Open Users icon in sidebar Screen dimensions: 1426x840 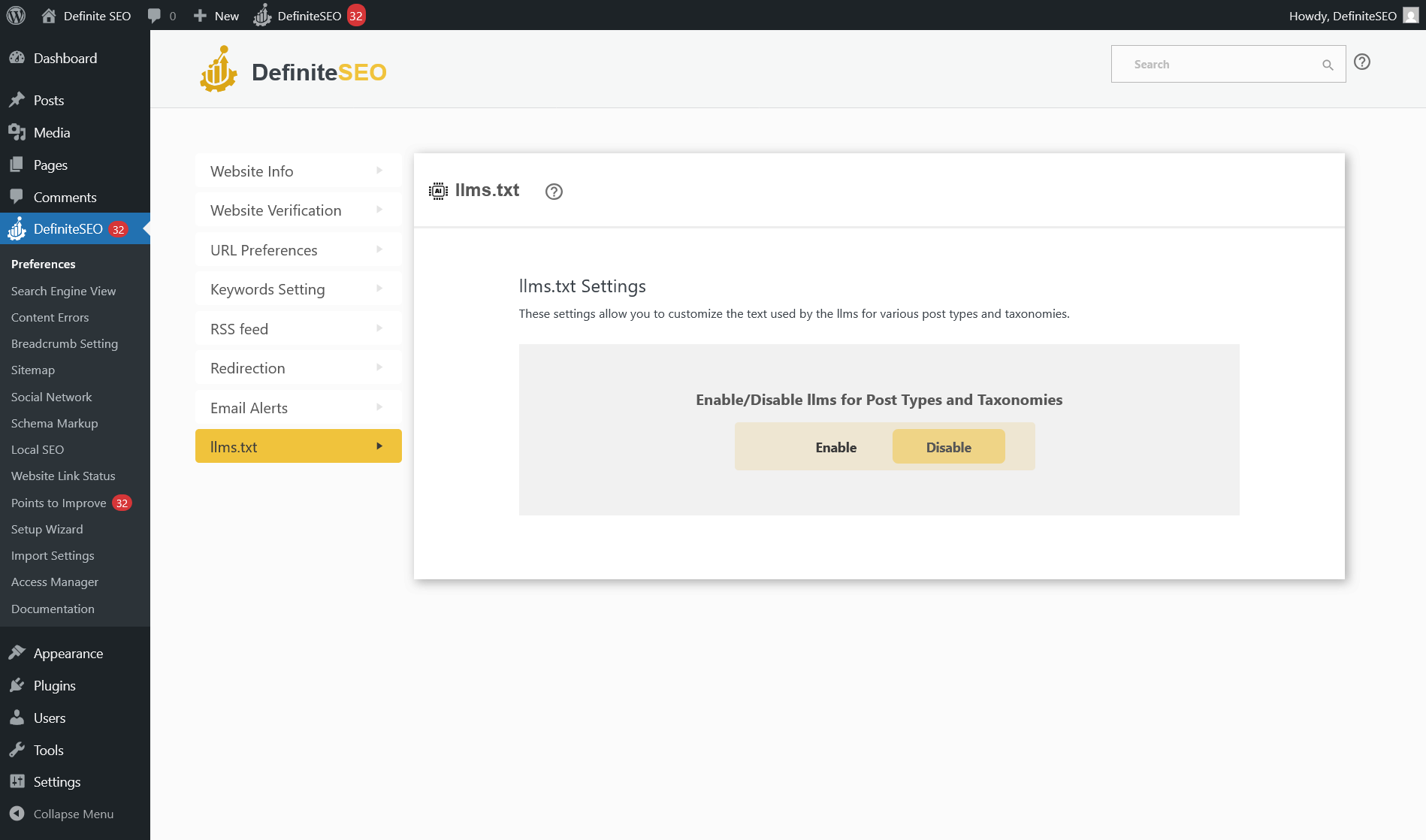coord(17,718)
